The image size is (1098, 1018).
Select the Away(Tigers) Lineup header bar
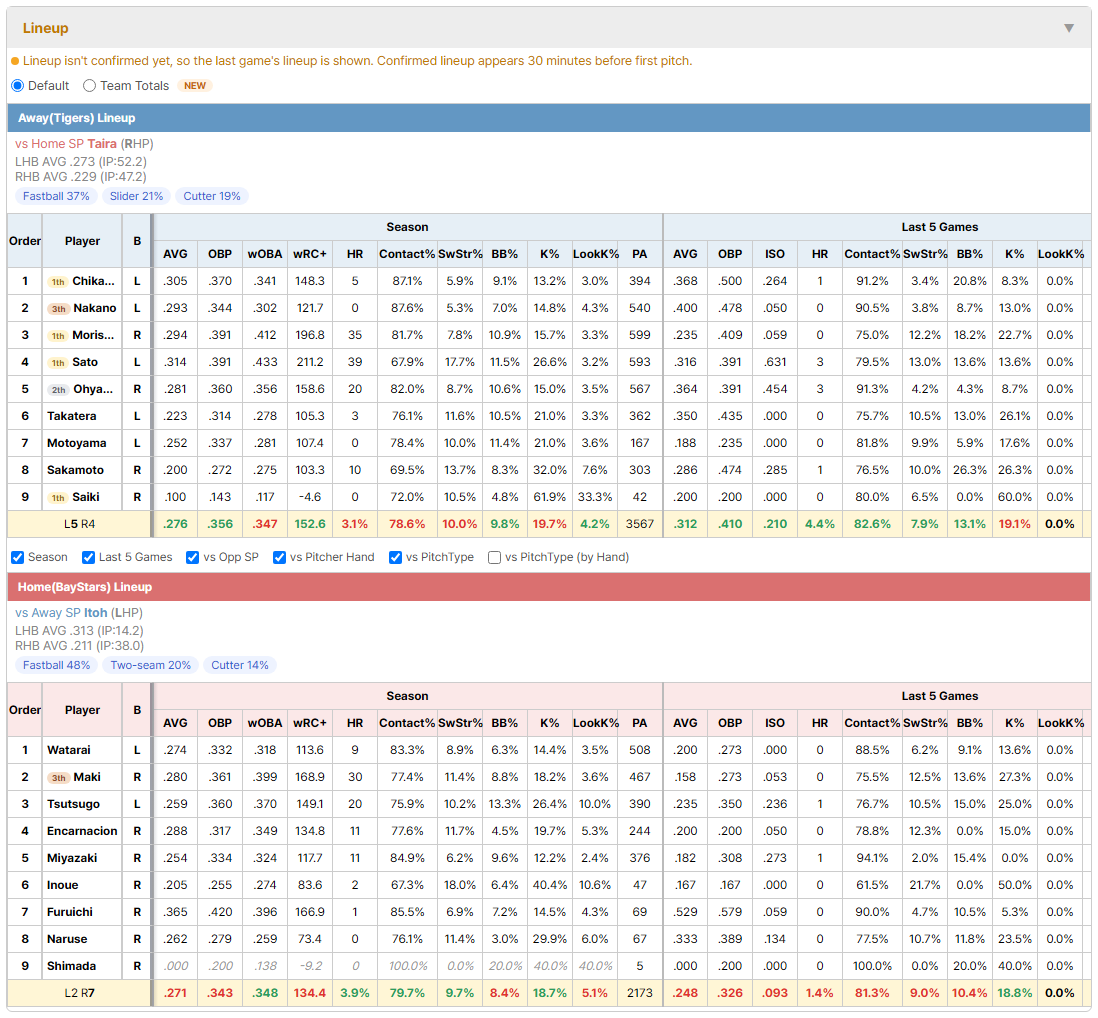pos(549,118)
